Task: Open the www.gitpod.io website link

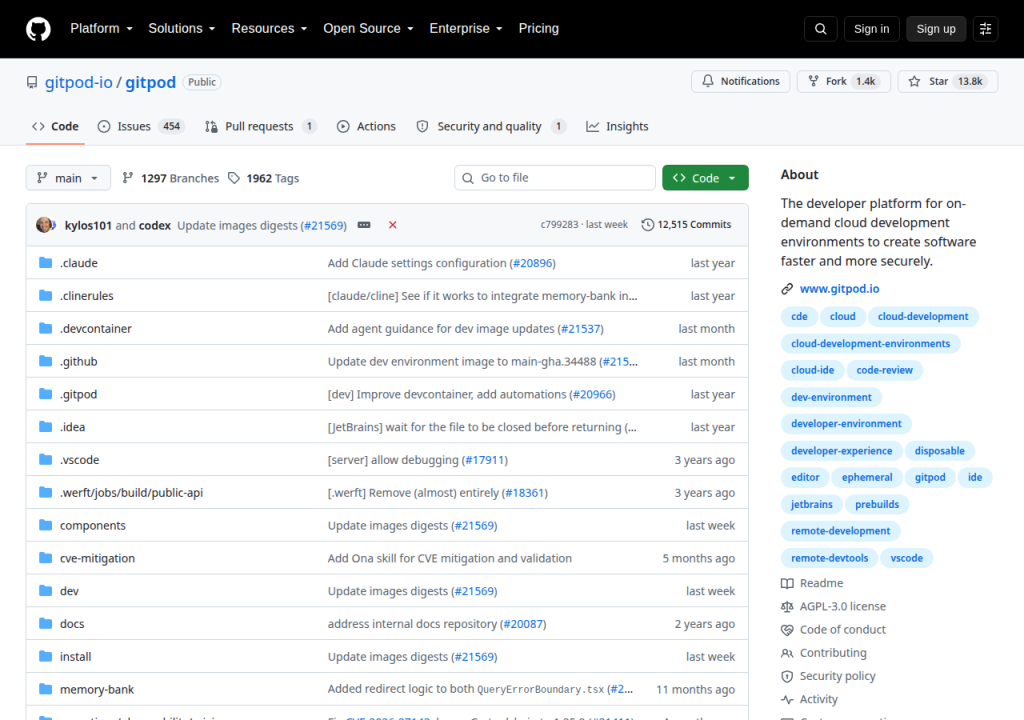Action: 839,289
